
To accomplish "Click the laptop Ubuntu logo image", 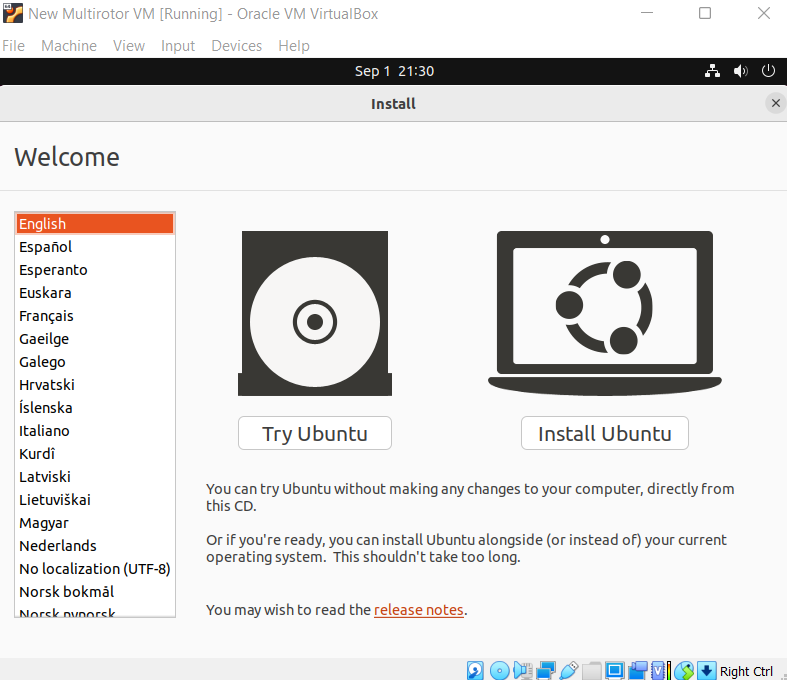I will coord(605,313).
